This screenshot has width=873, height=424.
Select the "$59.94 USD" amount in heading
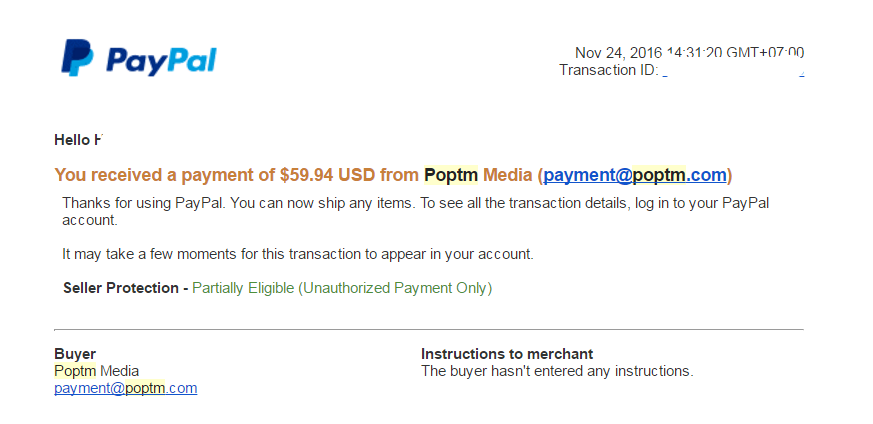tap(327, 176)
